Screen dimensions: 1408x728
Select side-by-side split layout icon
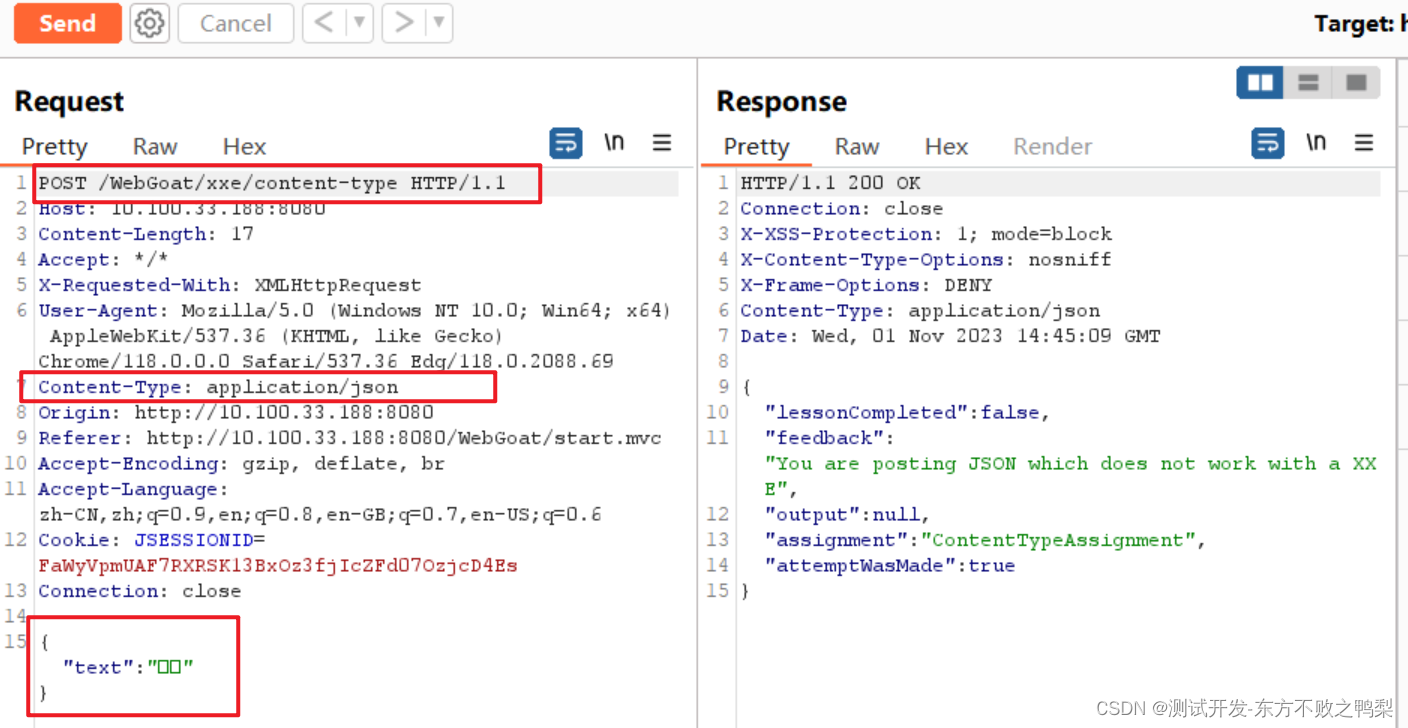point(1260,83)
